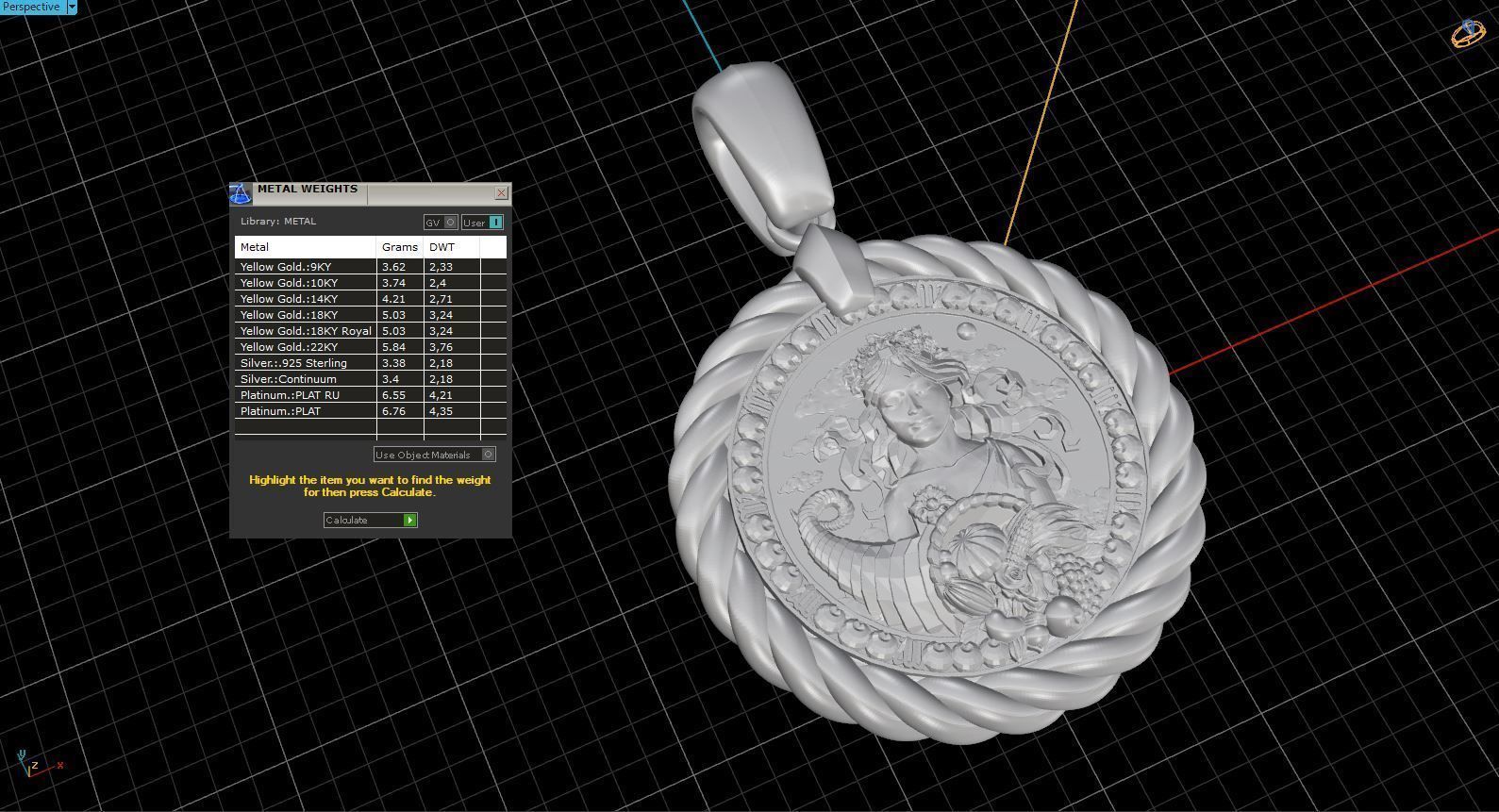The width and height of the screenshot is (1499, 812).
Task: Toggle the User library switch
Action: click(x=482, y=223)
